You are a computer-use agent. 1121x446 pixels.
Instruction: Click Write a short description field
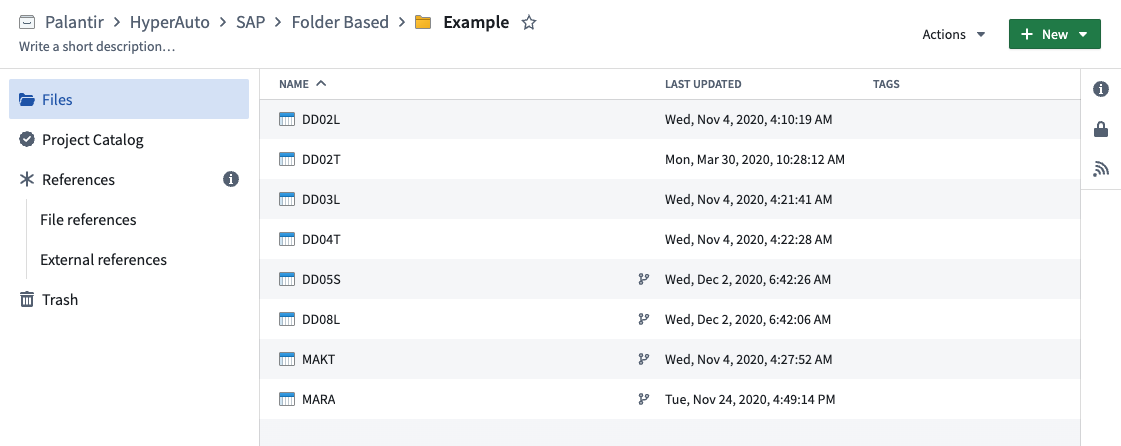pos(97,46)
